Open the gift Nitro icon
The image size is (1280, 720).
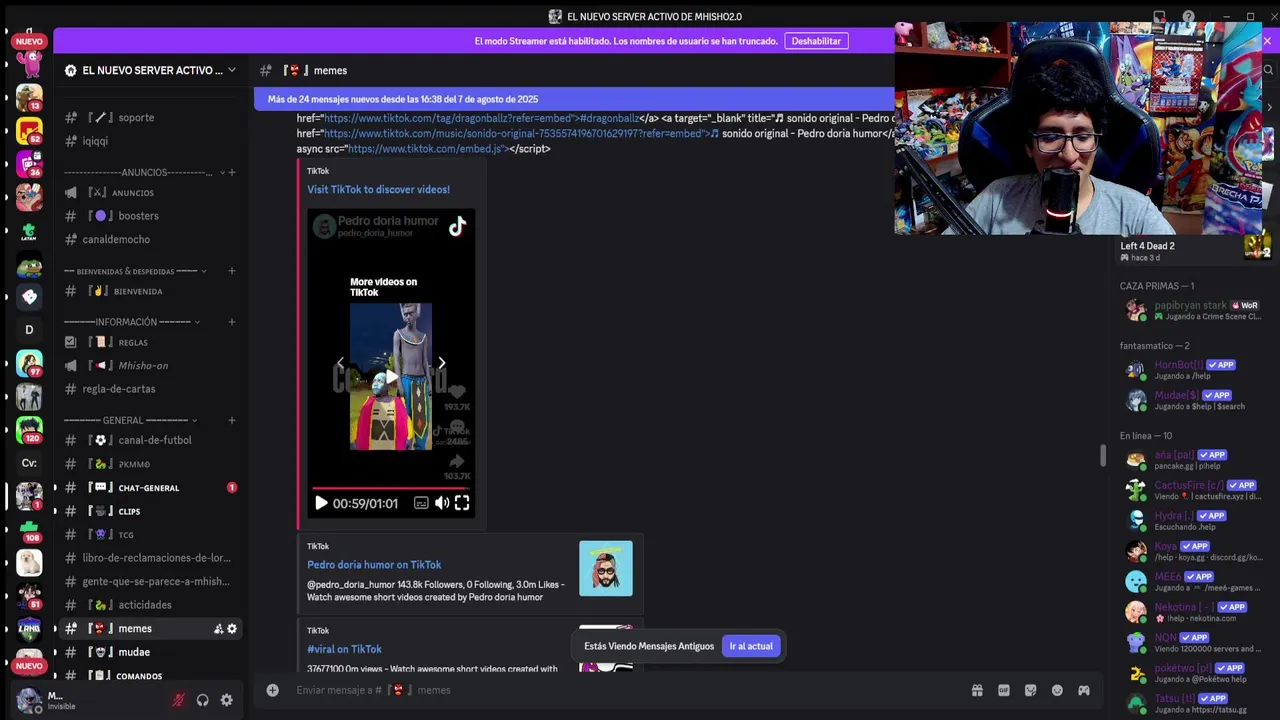977,690
